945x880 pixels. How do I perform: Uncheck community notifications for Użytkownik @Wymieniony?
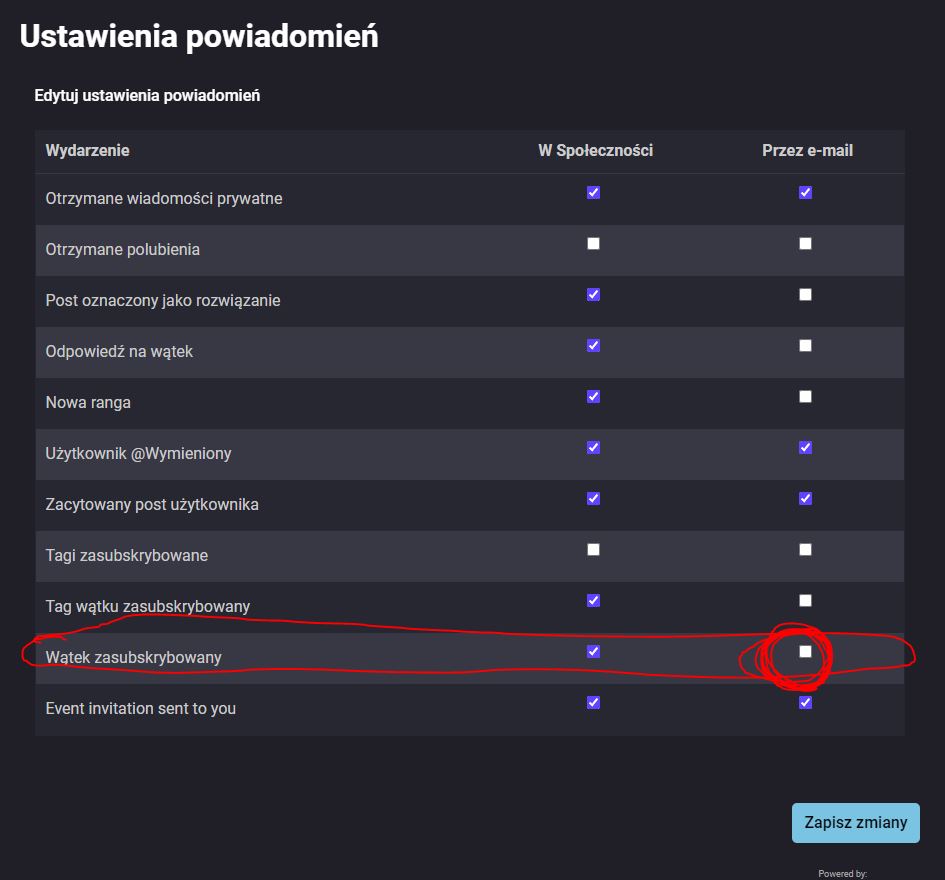click(593, 447)
